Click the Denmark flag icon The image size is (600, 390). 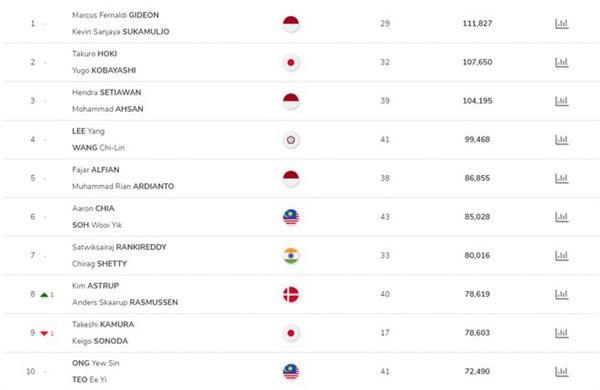point(291,294)
